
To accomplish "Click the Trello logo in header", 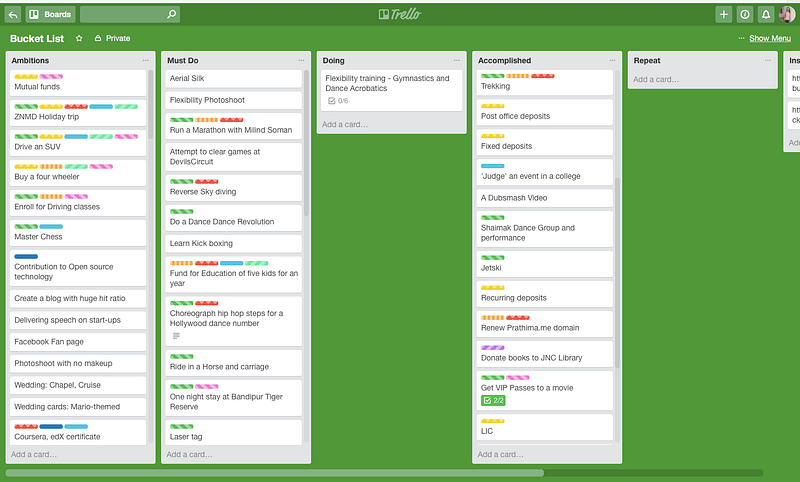I will (x=400, y=14).
